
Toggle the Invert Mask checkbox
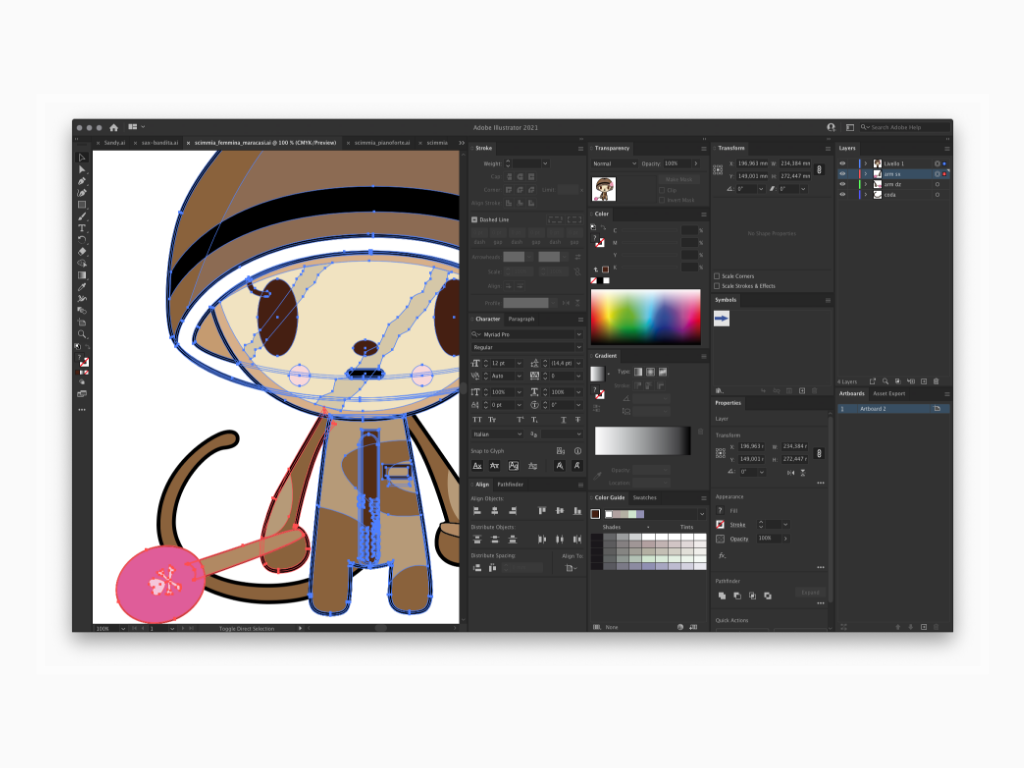coord(662,200)
